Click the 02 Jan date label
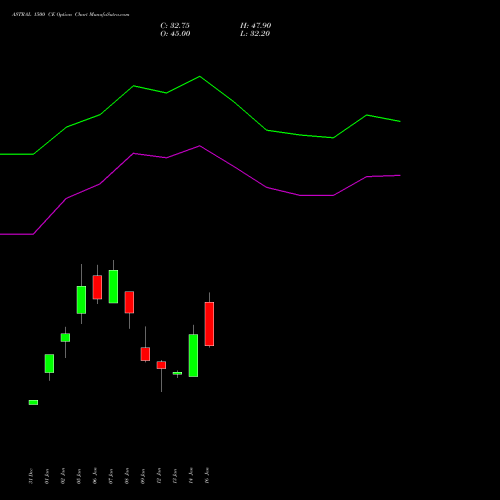This screenshot has width=500, height=500. click(x=63, y=476)
